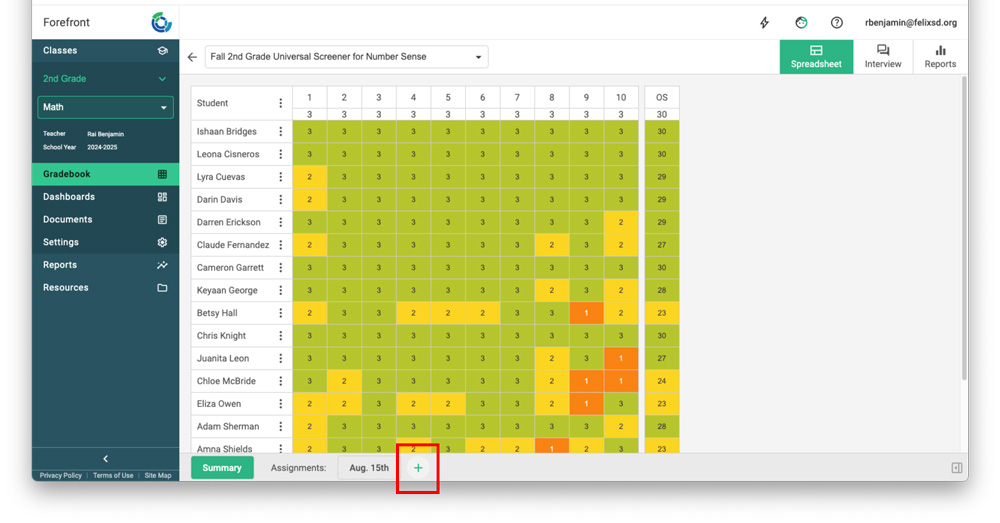Viewport: 1000px width, 523px height.
Task: Open the Privacy Policy link
Action: [x=61, y=476]
